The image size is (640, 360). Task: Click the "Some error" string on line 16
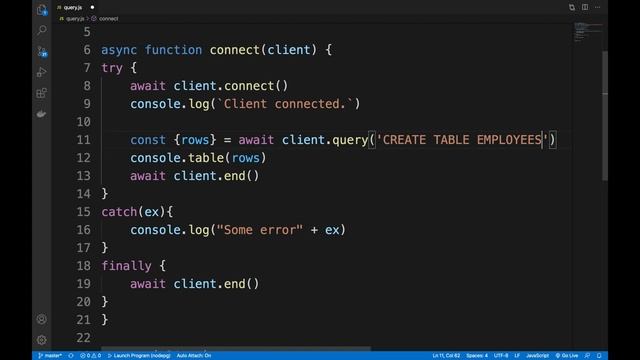[260, 229]
